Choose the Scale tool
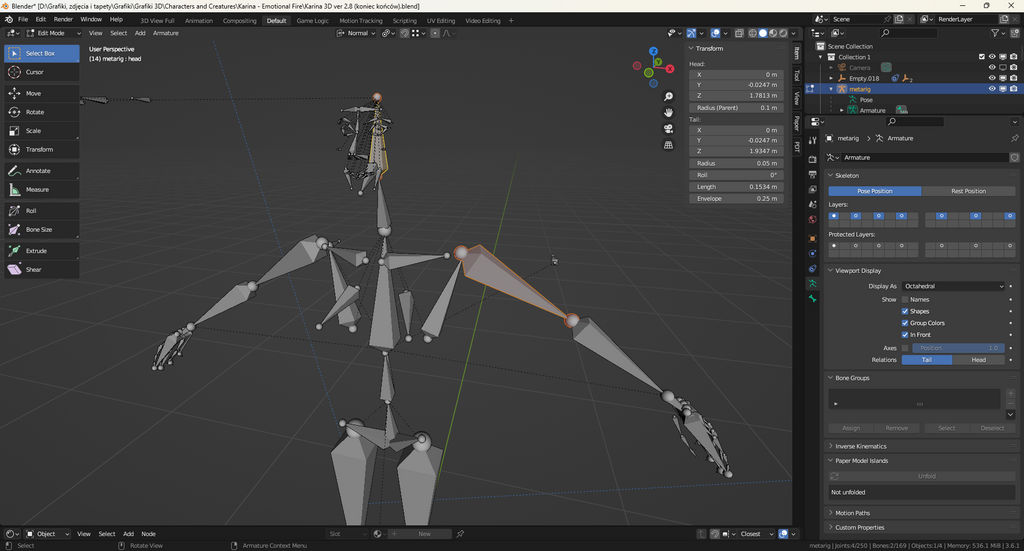Image resolution: width=1024 pixels, height=551 pixels. pyautogui.click(x=33, y=131)
